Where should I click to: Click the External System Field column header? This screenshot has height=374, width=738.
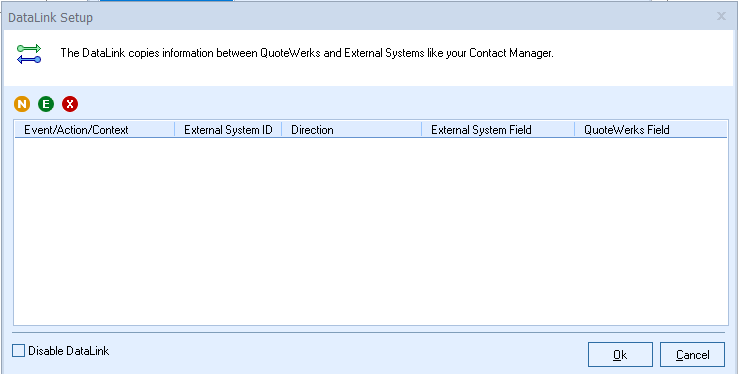[498, 130]
